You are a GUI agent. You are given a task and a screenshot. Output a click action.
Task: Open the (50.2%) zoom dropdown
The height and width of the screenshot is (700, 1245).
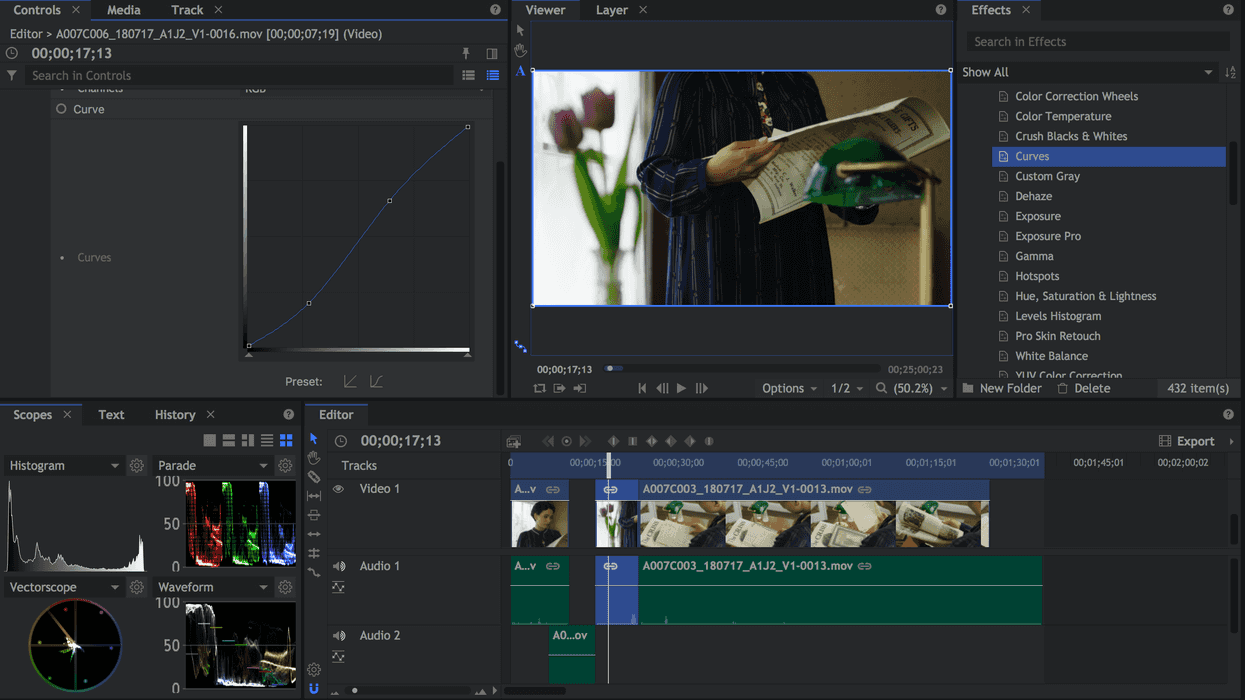click(911, 388)
